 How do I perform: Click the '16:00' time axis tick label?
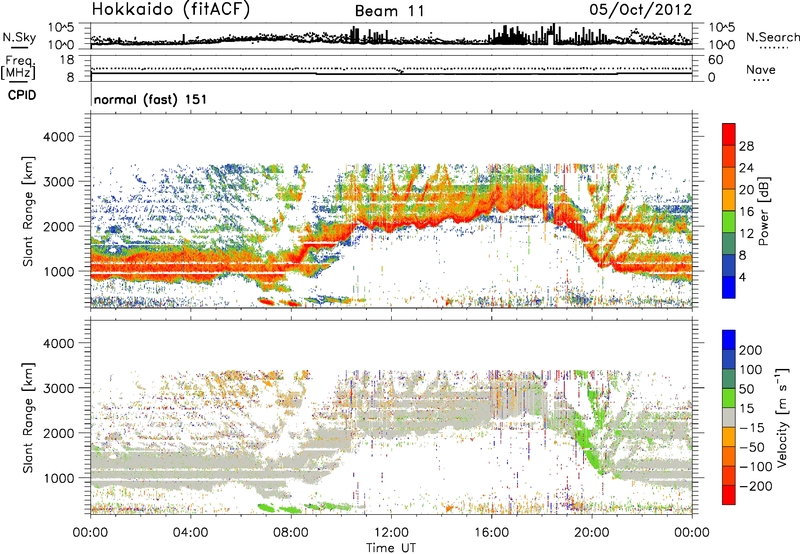point(491,533)
